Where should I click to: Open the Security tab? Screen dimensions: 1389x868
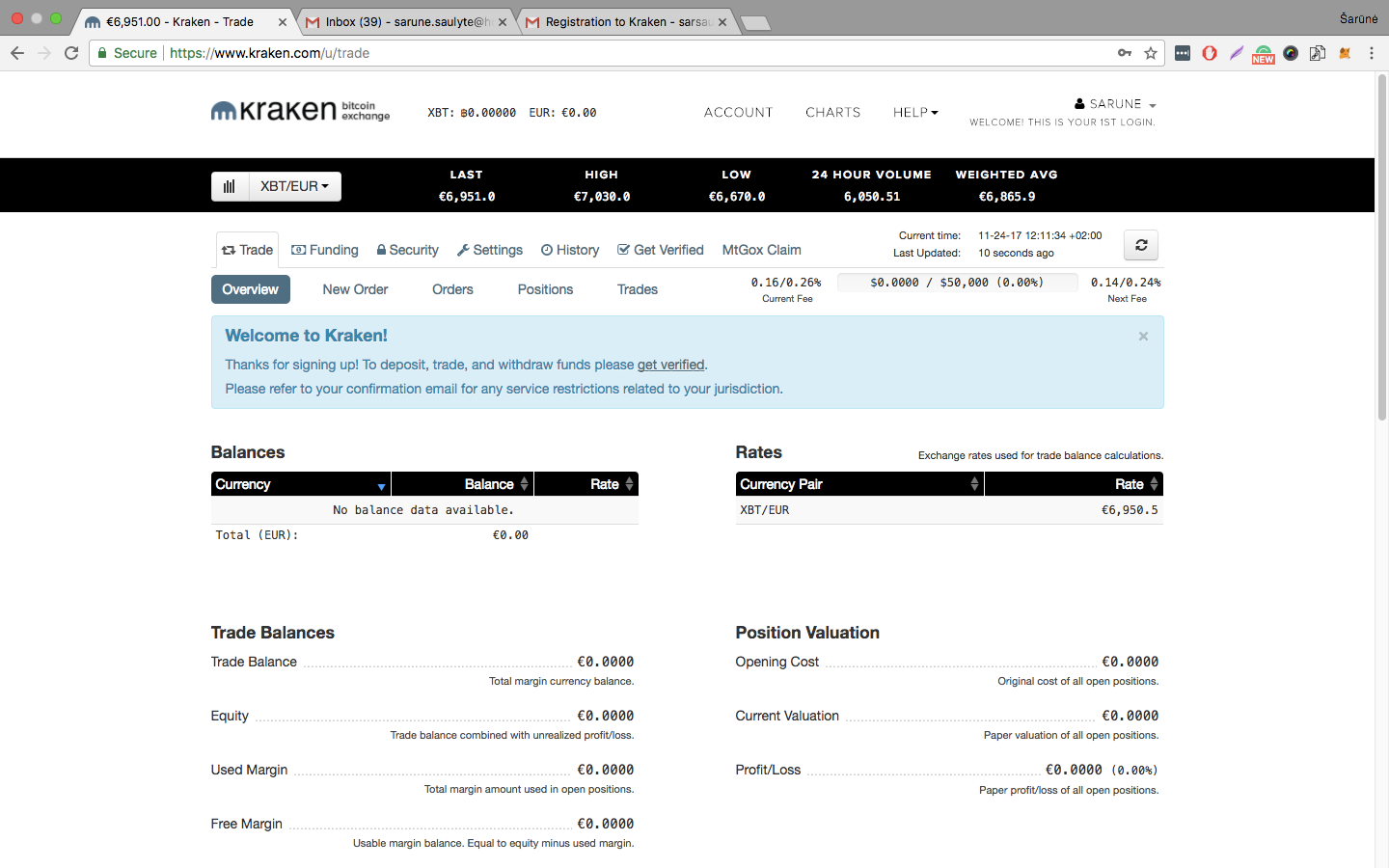[407, 250]
